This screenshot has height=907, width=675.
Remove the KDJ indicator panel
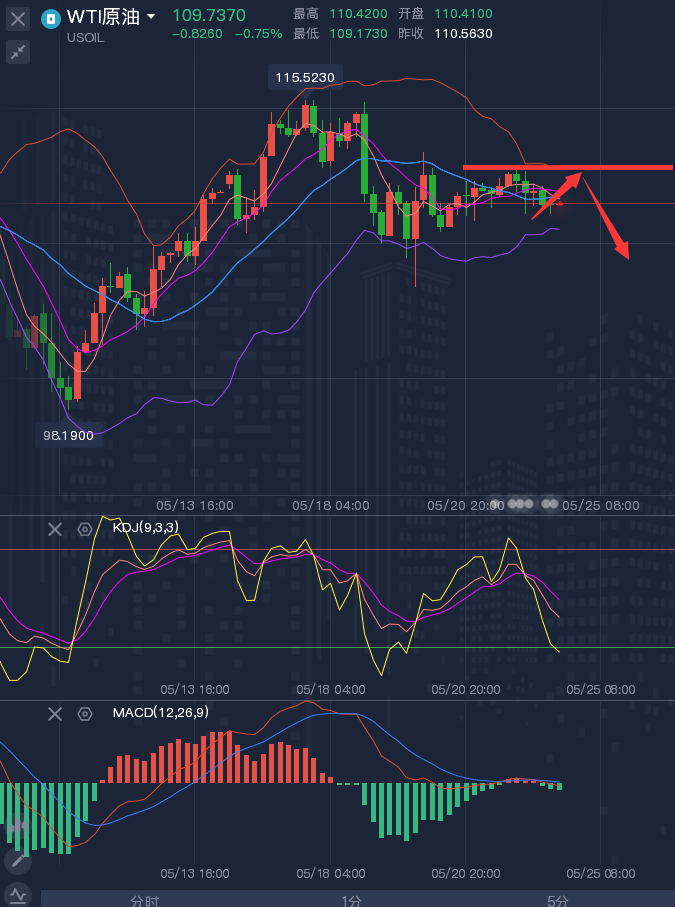tap(55, 529)
